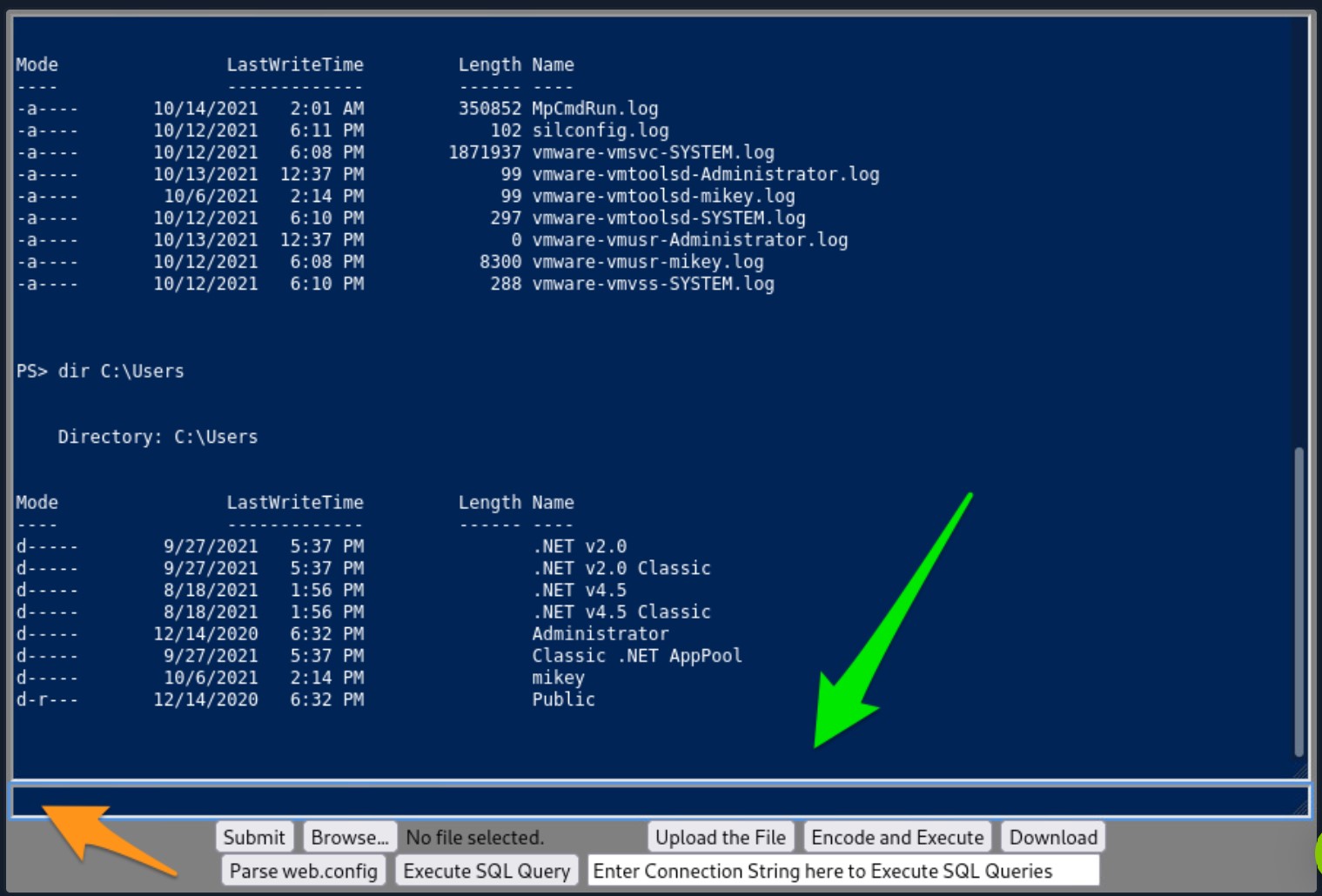Click the output pane vertical scrollbar thumb
1322x896 pixels.
[x=1299, y=600]
